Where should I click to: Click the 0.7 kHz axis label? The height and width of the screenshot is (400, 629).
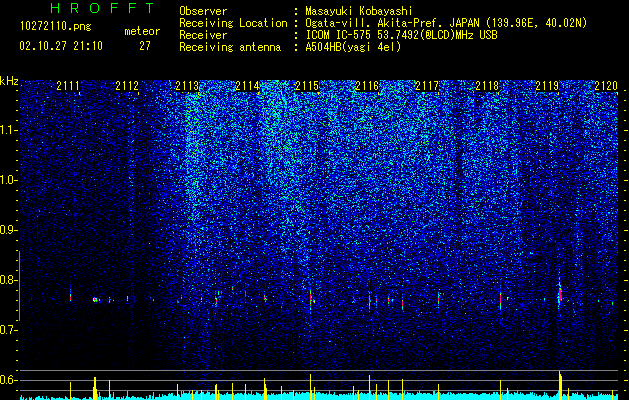click(x=9, y=330)
